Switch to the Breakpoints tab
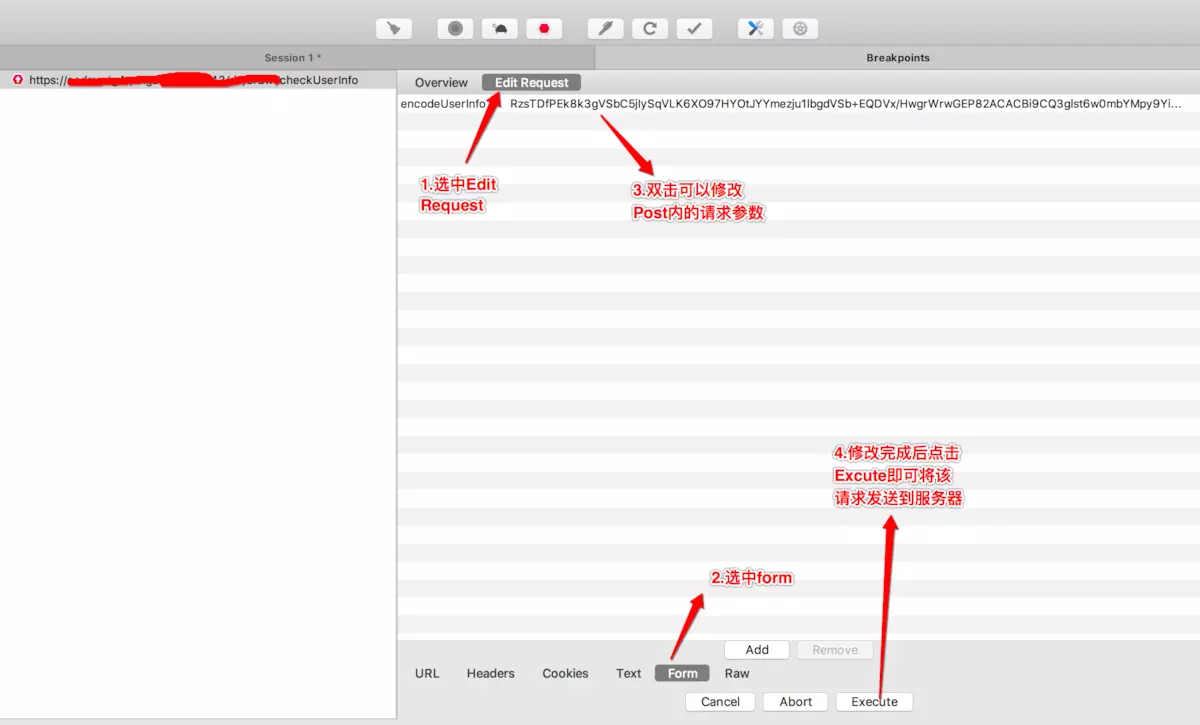This screenshot has width=1200, height=725. [898, 58]
